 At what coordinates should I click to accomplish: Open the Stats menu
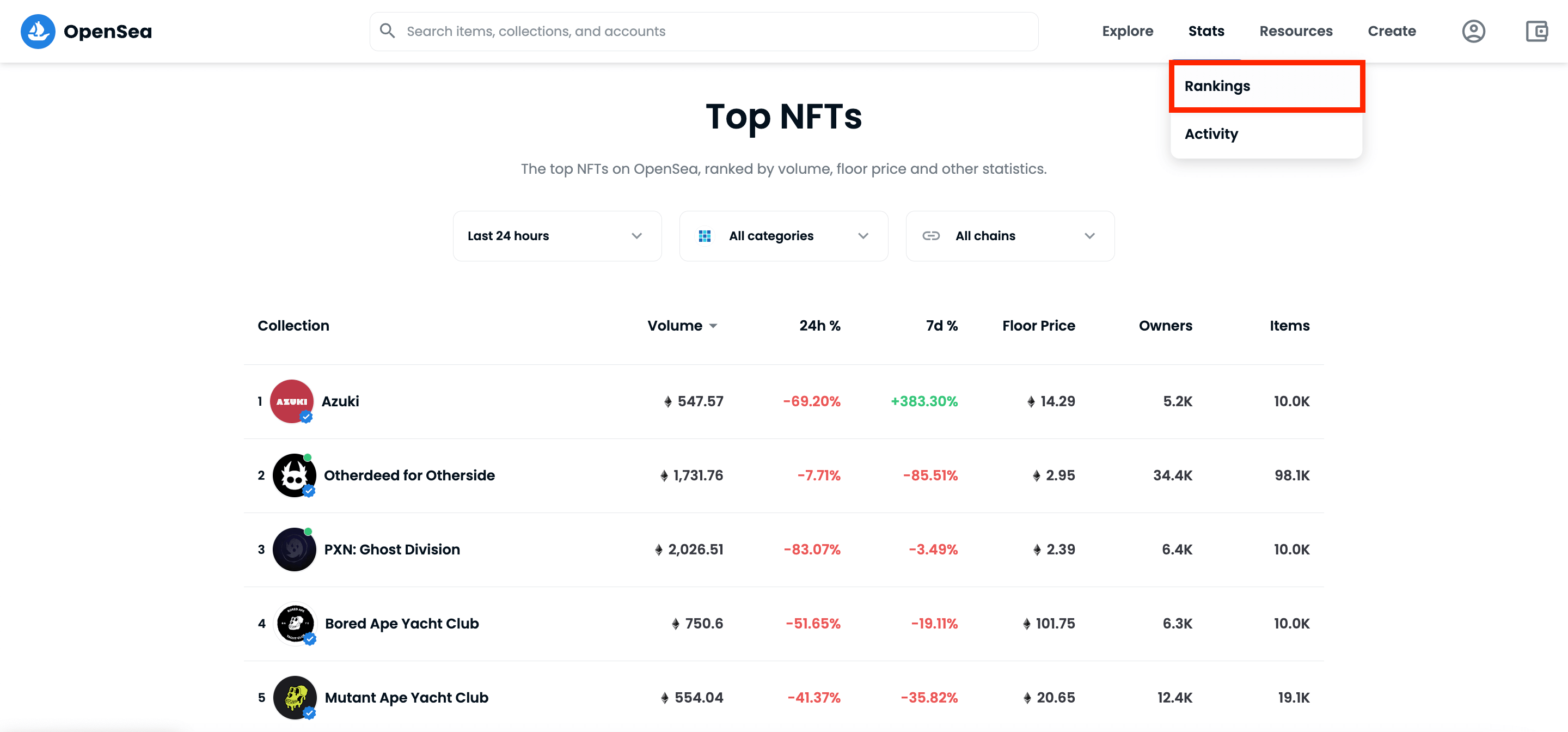[x=1206, y=31]
